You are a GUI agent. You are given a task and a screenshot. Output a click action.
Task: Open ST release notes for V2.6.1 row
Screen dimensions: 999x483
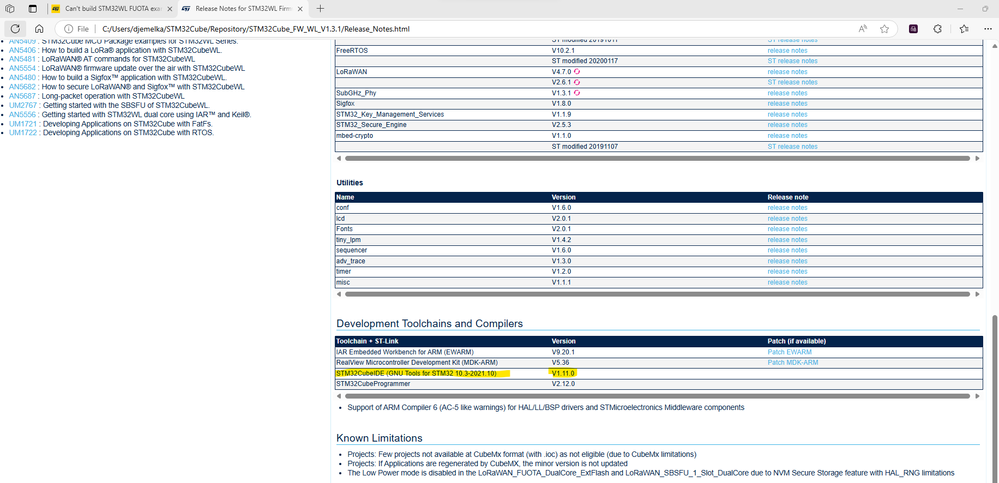(x=792, y=82)
